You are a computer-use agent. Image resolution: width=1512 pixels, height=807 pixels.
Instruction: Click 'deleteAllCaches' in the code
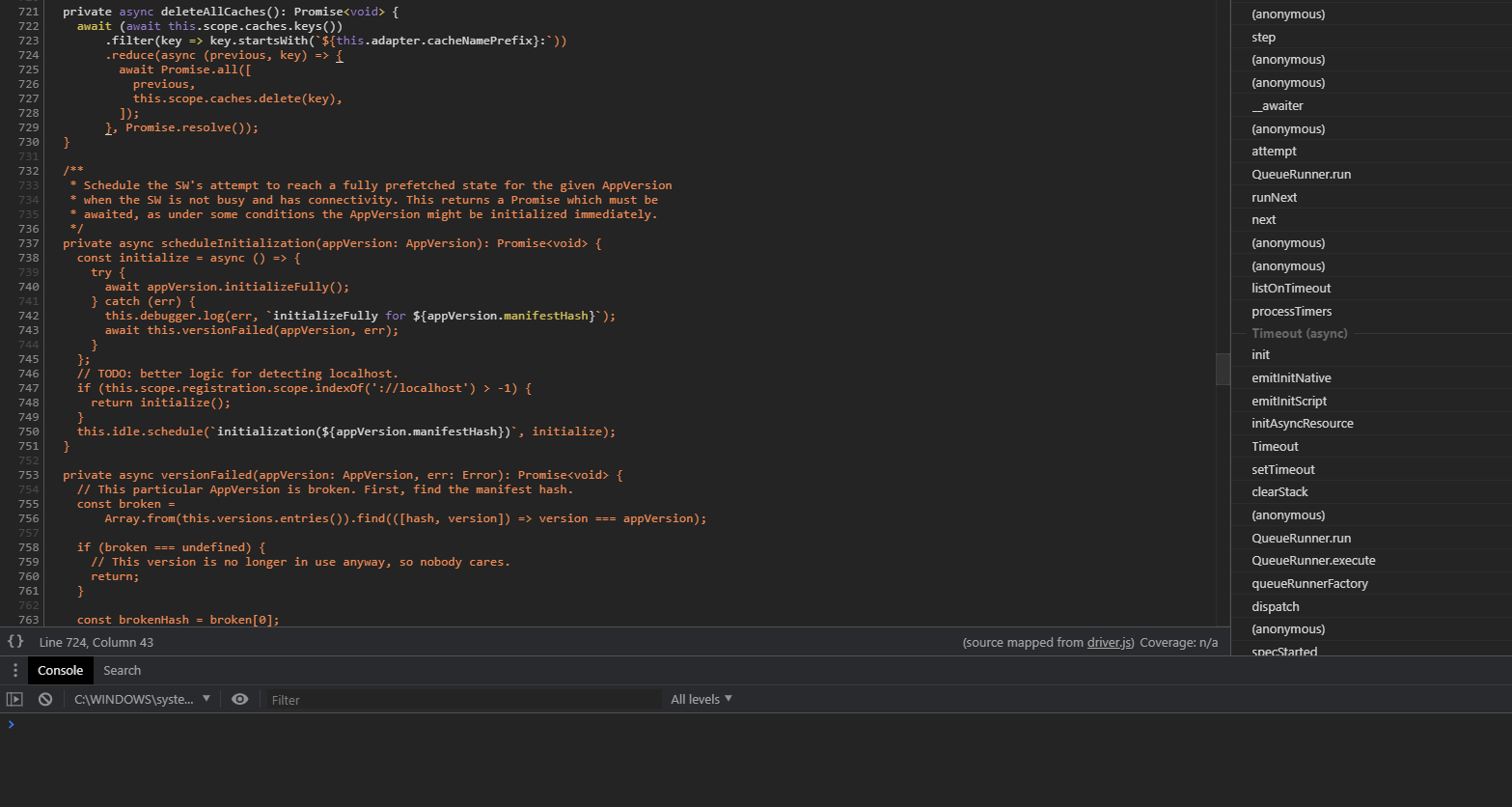tap(213, 12)
